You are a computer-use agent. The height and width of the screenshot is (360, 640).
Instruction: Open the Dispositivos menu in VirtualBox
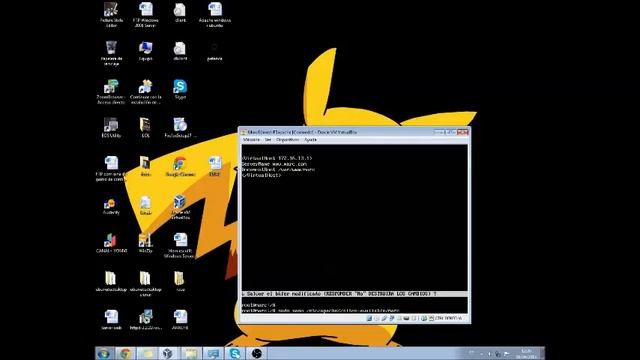(x=287, y=140)
